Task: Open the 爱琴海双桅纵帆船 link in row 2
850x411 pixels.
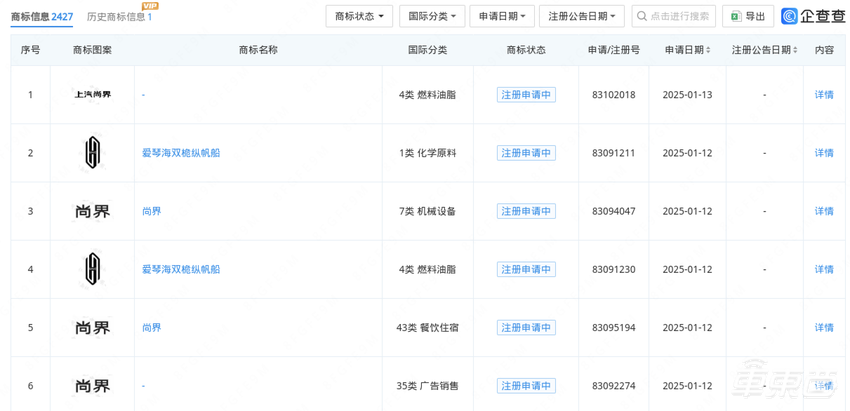Action: 181,153
